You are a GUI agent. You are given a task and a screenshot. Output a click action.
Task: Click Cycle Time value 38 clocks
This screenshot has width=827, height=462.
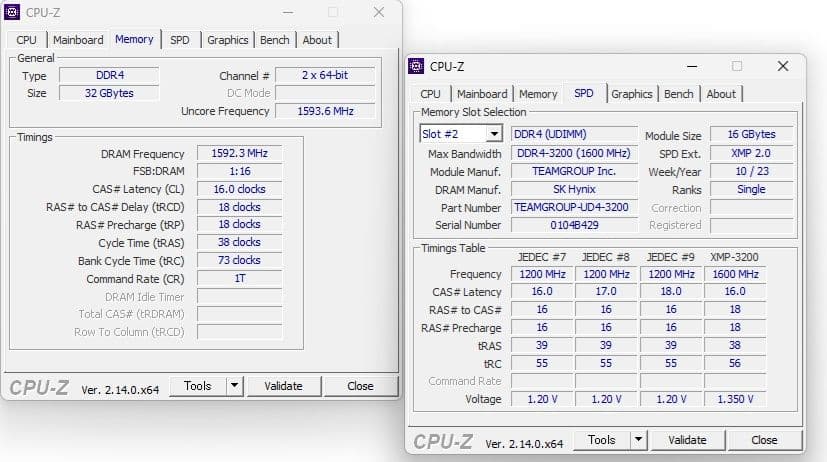(x=239, y=243)
